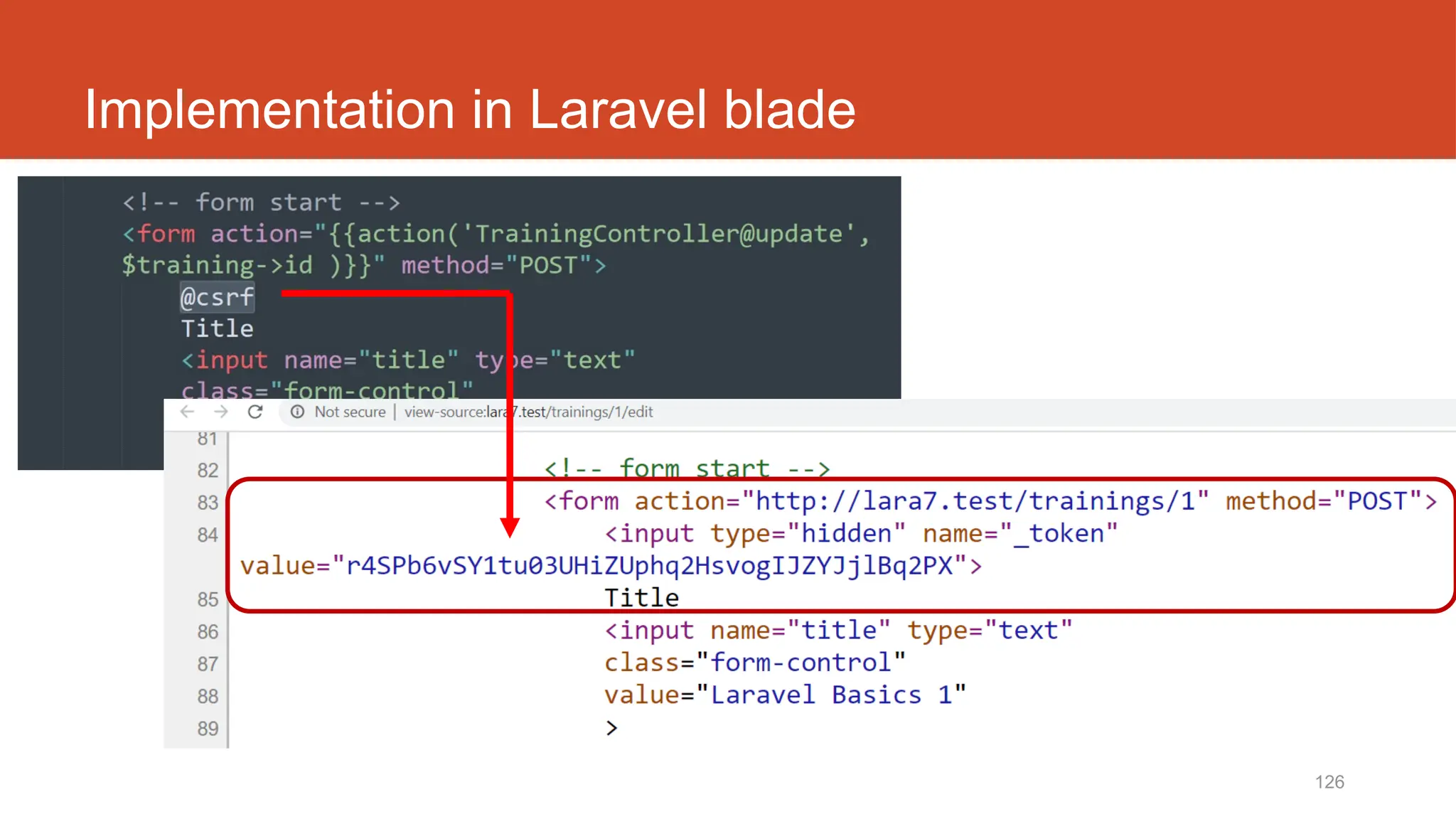This screenshot has height=819, width=1456.
Task: Click class="form-control" line in editor
Action: 327,390
